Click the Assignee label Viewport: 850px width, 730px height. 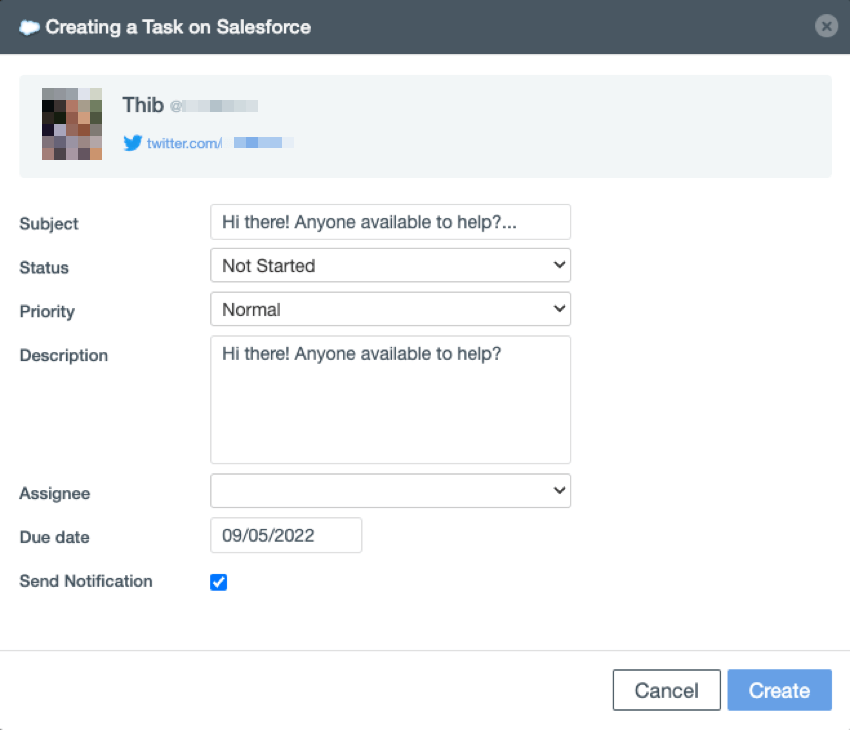[x=55, y=494]
